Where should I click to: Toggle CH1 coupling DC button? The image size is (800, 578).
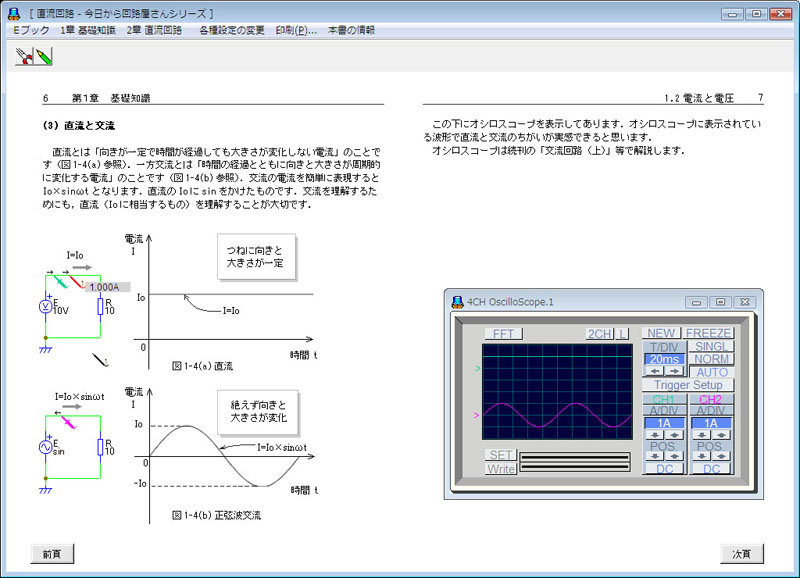tap(664, 469)
